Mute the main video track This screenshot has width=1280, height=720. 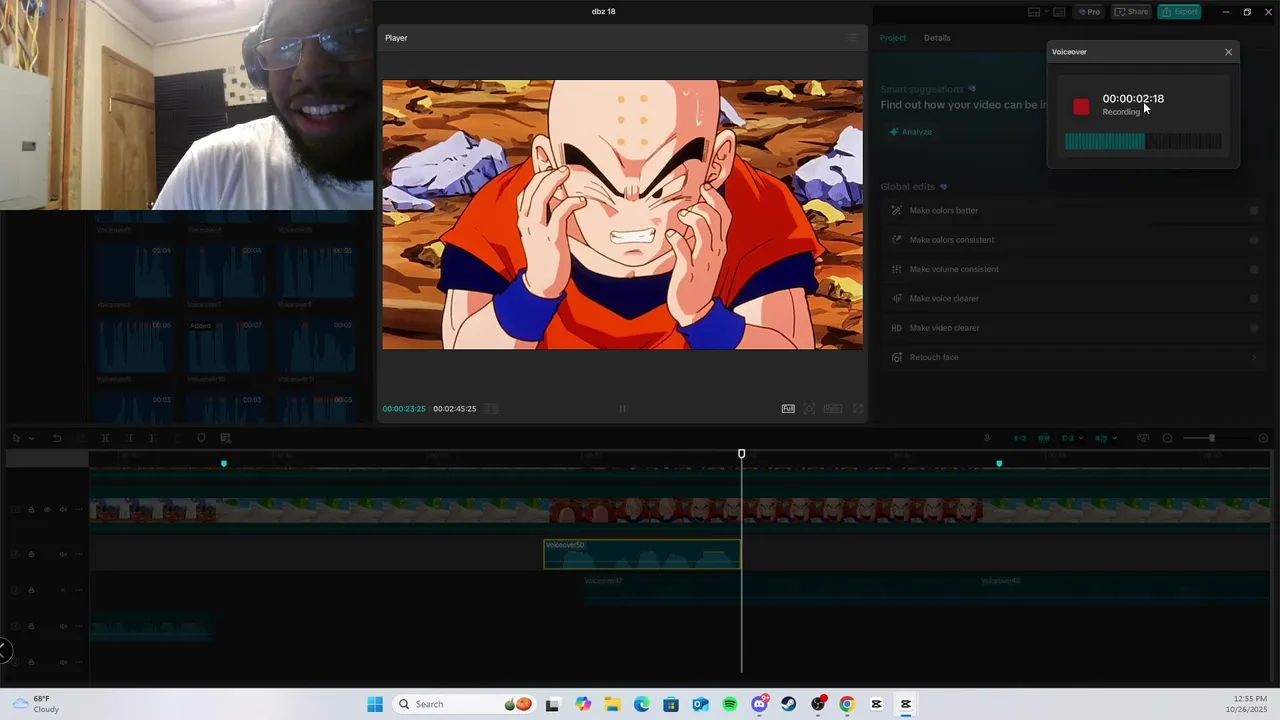(x=63, y=510)
